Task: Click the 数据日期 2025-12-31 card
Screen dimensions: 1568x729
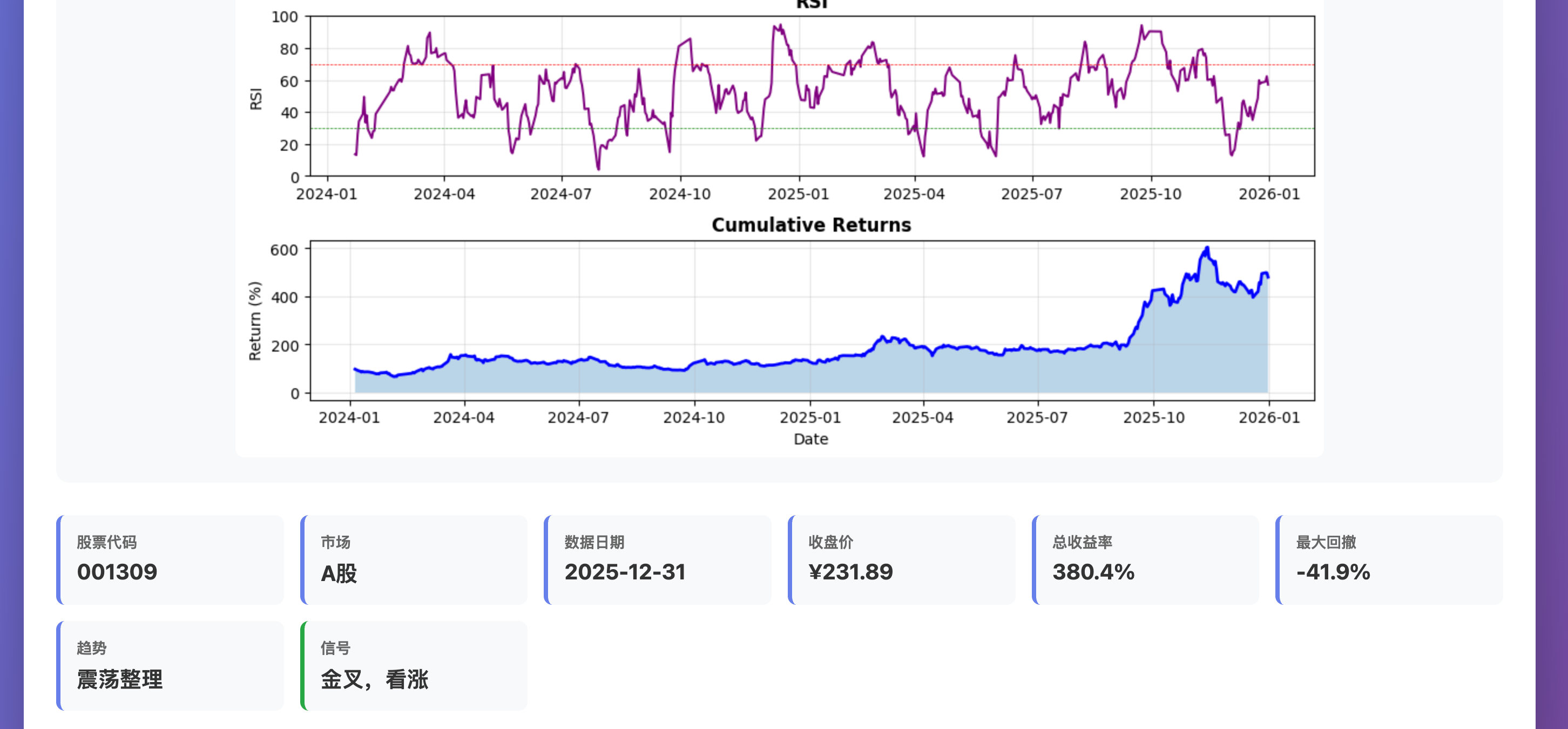Action: pos(658,560)
